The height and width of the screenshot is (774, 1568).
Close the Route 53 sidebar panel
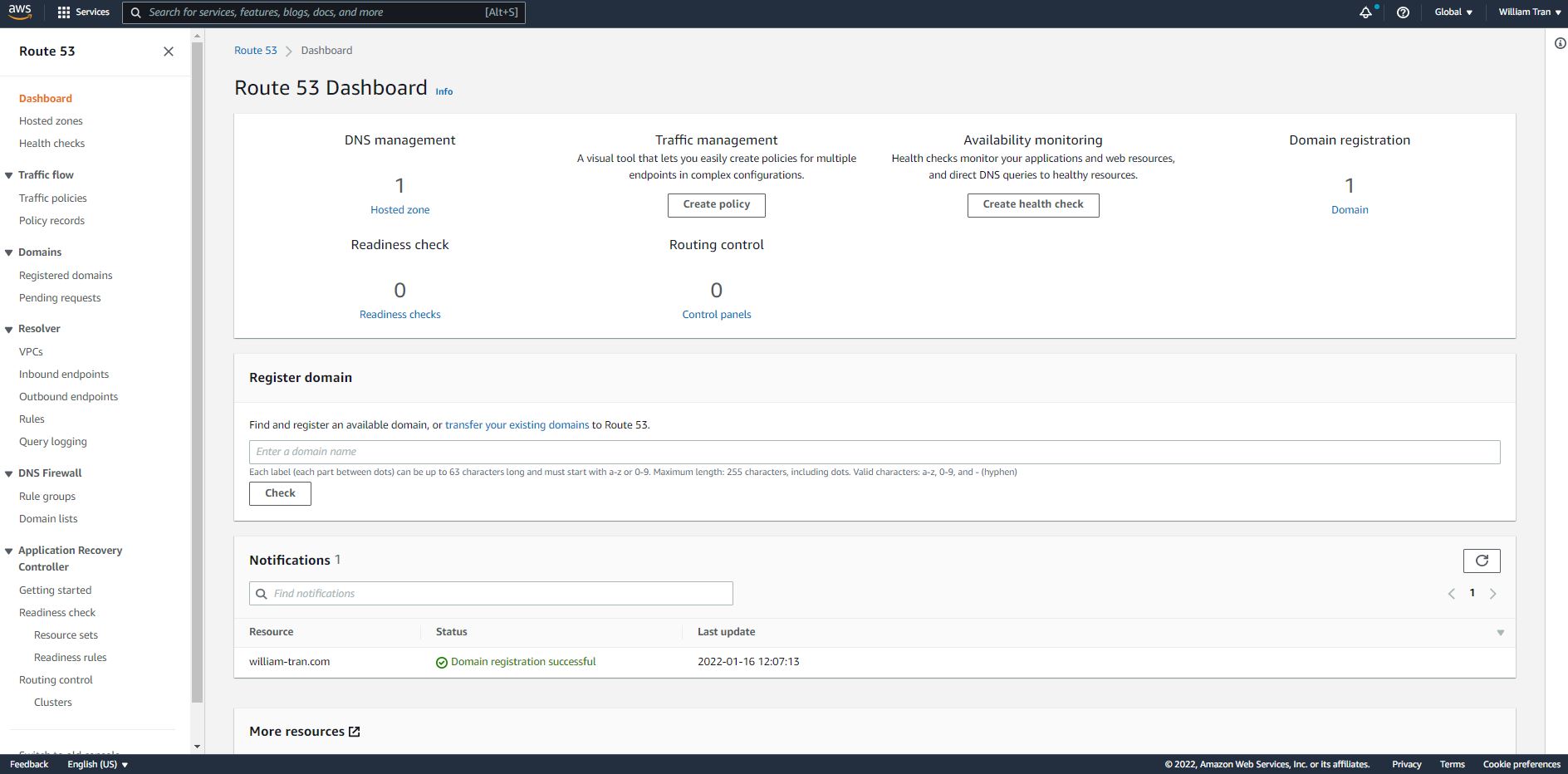tap(169, 51)
